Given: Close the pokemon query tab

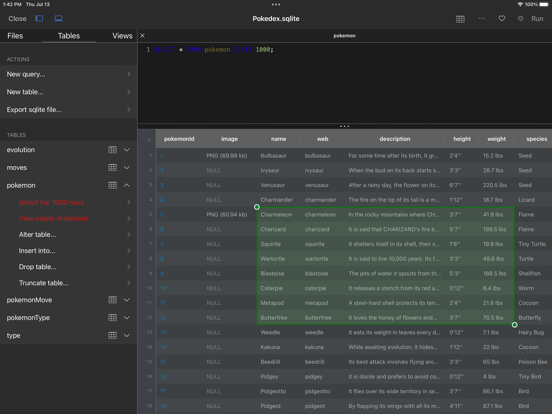Looking at the screenshot, I should pos(142,36).
